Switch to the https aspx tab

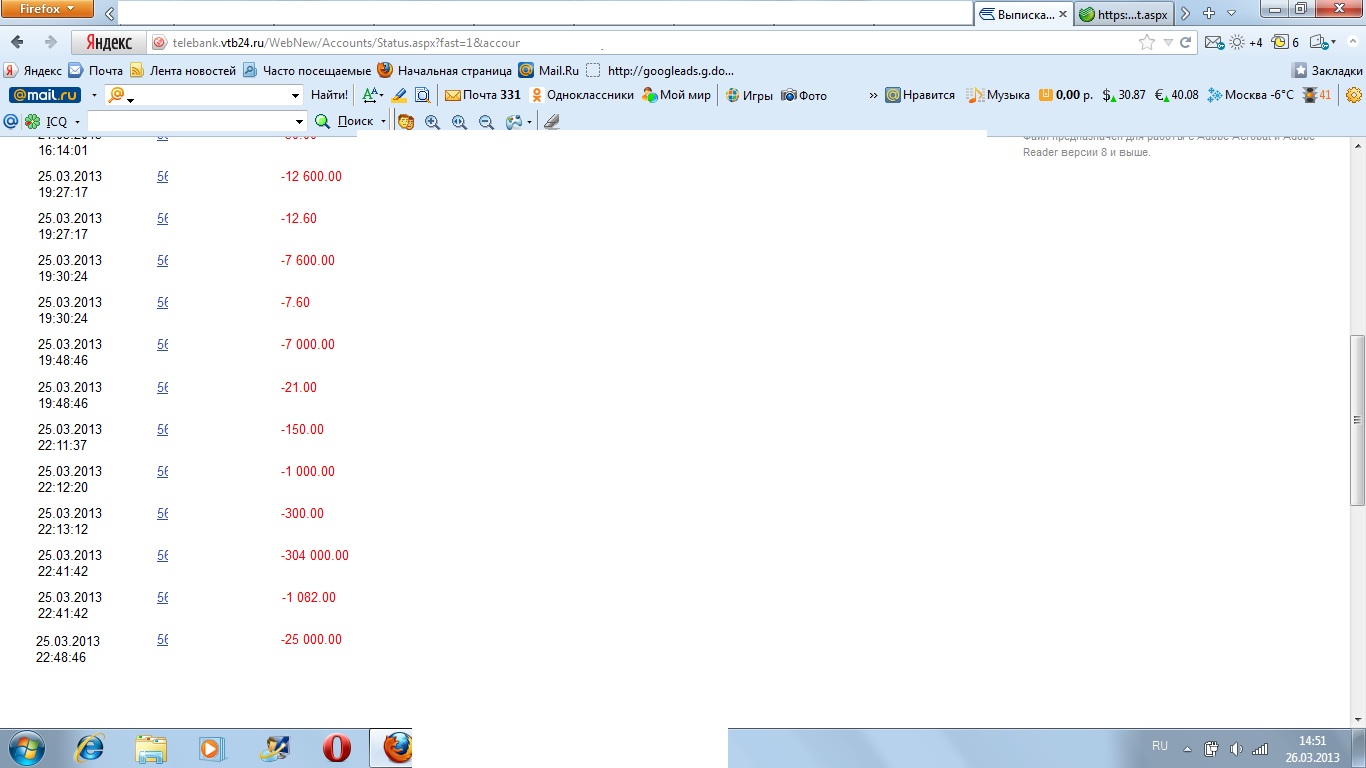pyautogui.click(x=1124, y=14)
